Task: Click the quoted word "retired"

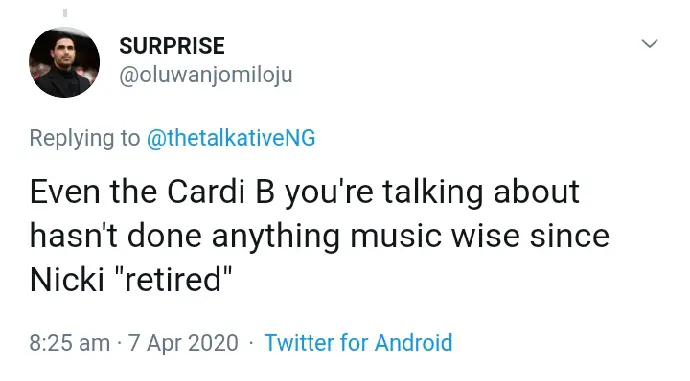Action: (x=173, y=280)
